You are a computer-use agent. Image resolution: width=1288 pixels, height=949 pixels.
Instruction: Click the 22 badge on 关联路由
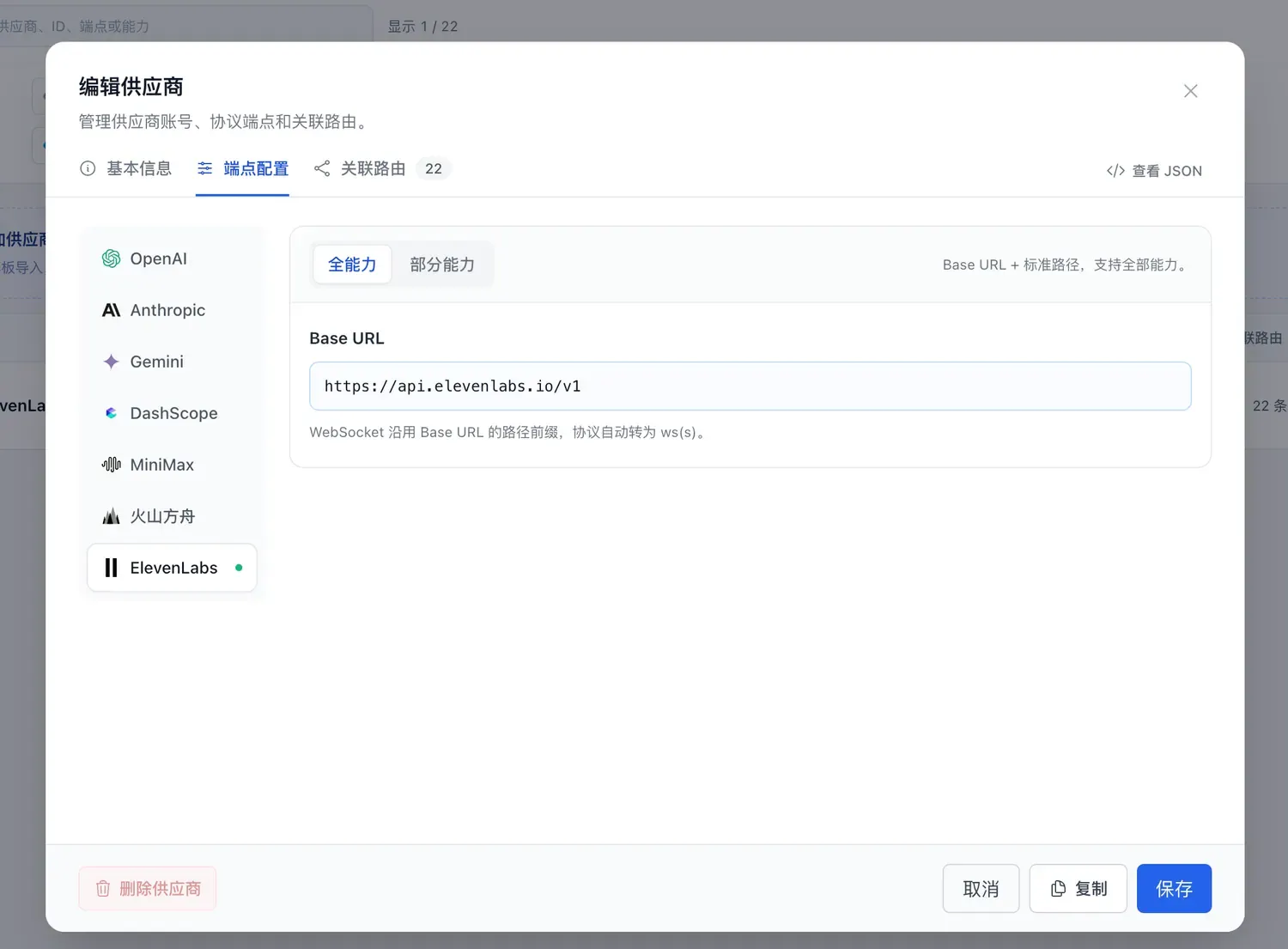coord(434,168)
